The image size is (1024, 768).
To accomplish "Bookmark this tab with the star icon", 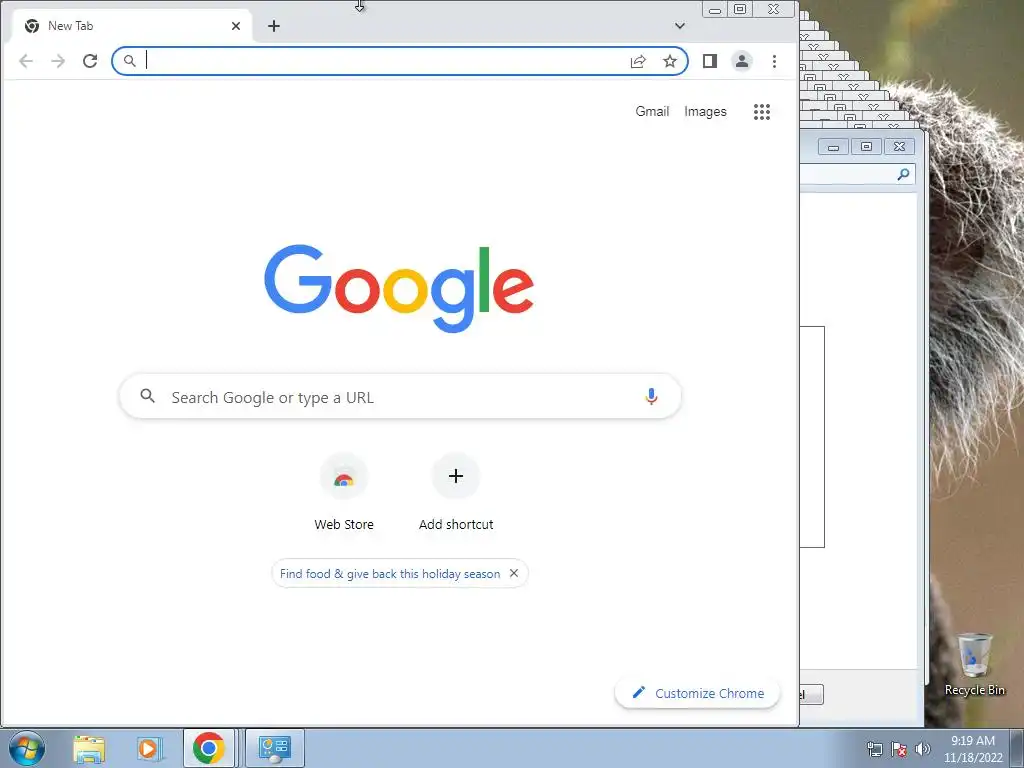I will (x=670, y=61).
